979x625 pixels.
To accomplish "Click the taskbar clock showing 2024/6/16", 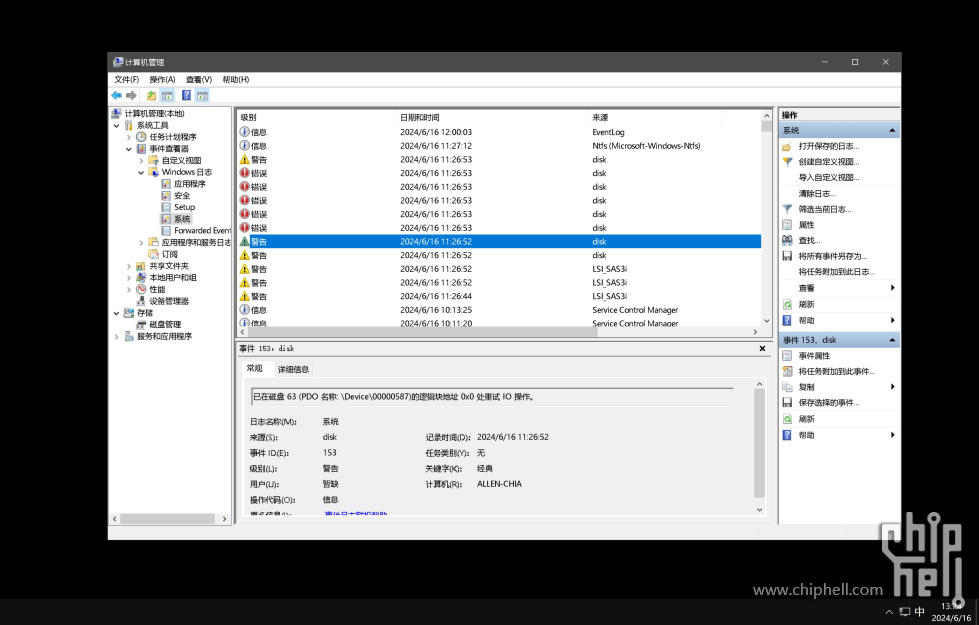I will tap(952, 612).
